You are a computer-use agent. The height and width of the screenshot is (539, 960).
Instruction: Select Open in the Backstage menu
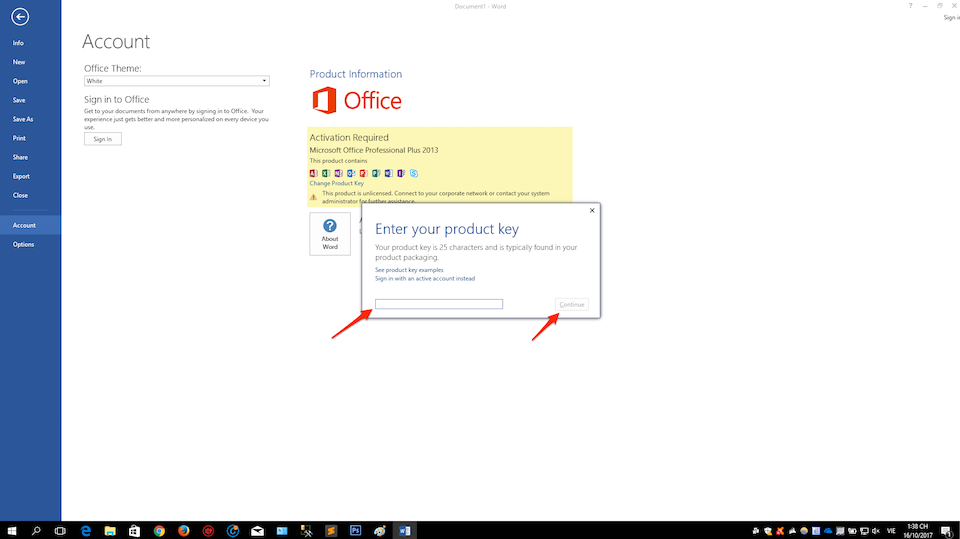pos(20,81)
